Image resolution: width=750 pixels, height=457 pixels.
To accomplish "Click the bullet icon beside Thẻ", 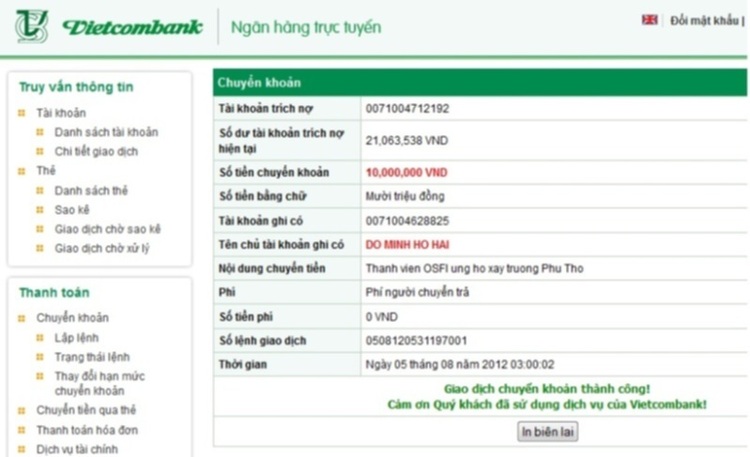I will [x=22, y=171].
